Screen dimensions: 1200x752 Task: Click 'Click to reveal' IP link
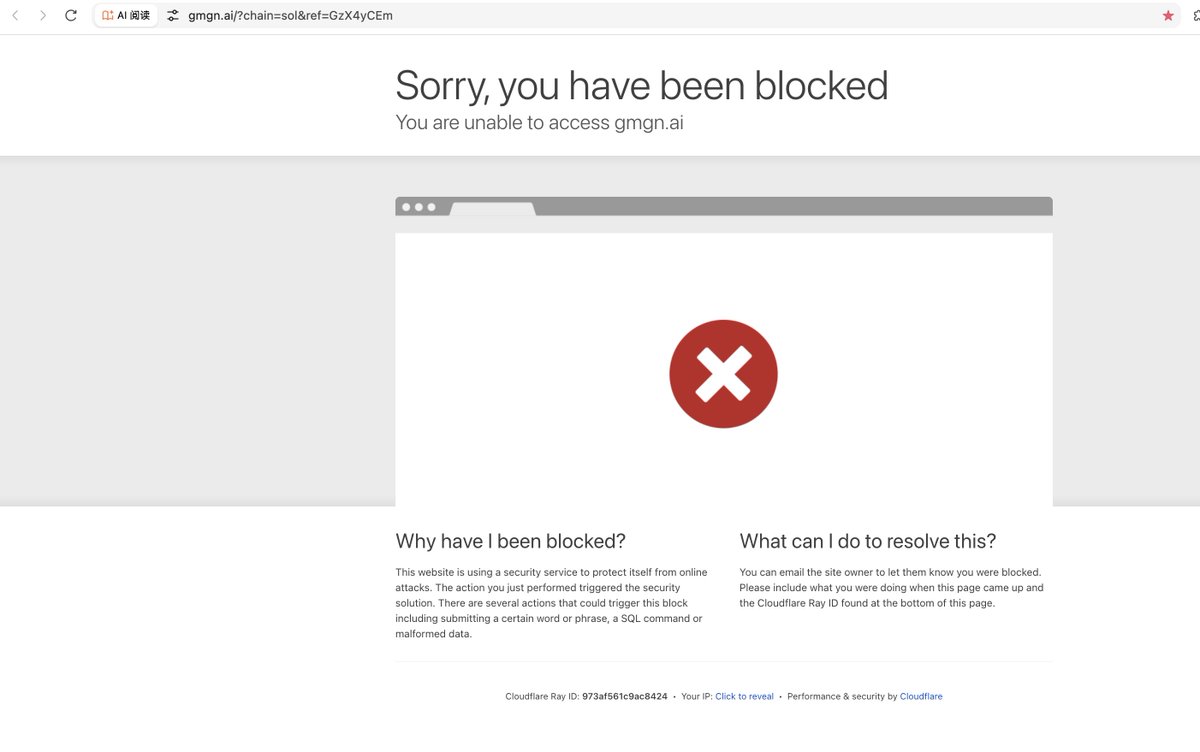pos(744,697)
